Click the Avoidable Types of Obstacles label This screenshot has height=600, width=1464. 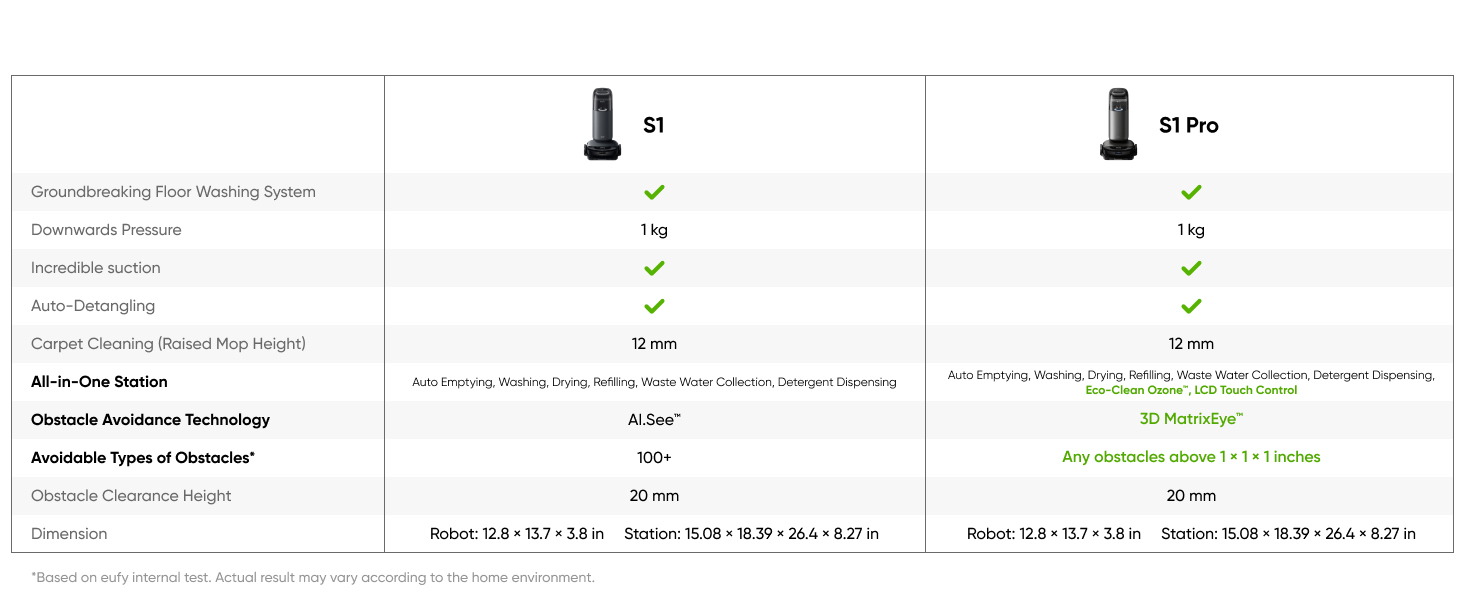143,458
